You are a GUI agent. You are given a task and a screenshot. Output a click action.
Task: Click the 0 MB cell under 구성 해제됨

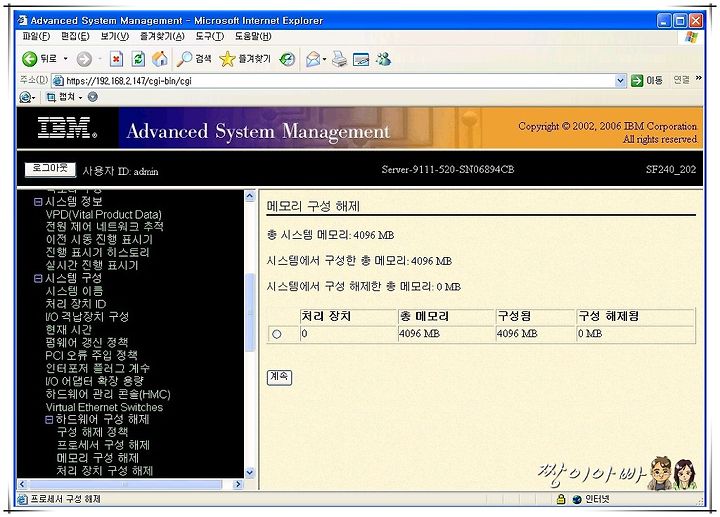click(635, 334)
